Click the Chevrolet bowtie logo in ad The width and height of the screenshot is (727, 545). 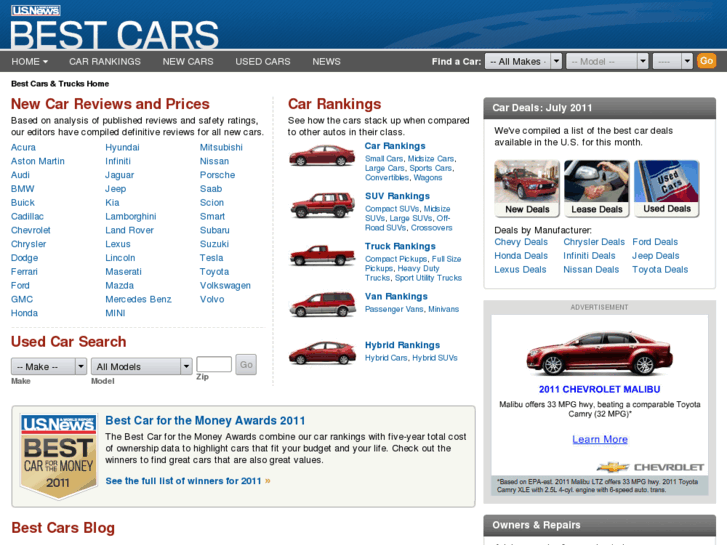tap(612, 467)
